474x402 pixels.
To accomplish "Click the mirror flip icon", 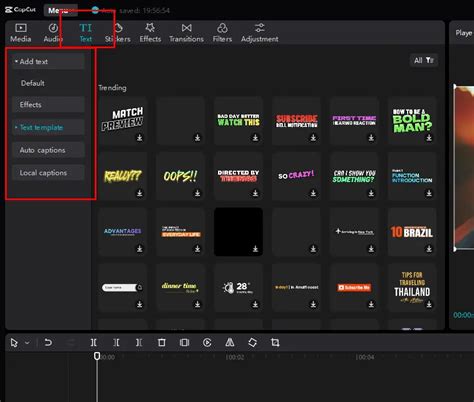I will 230,342.
